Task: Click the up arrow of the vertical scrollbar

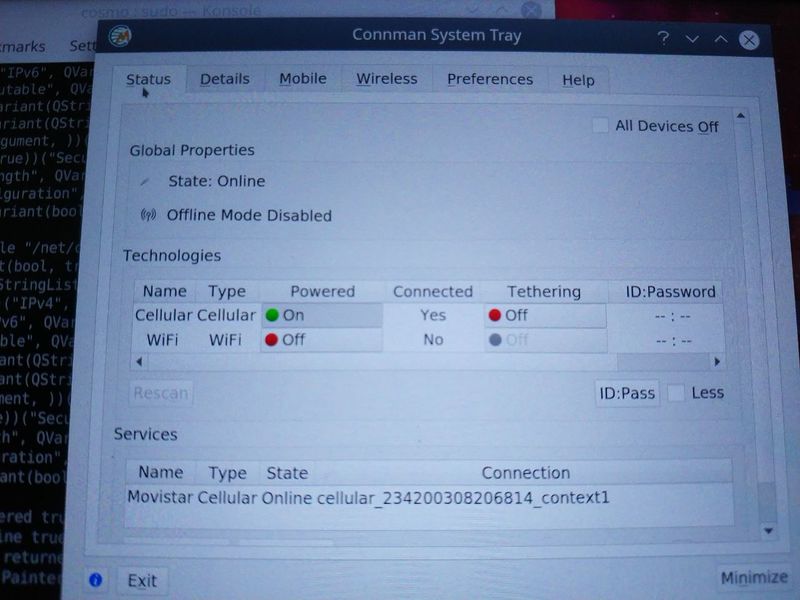Action: 741,117
